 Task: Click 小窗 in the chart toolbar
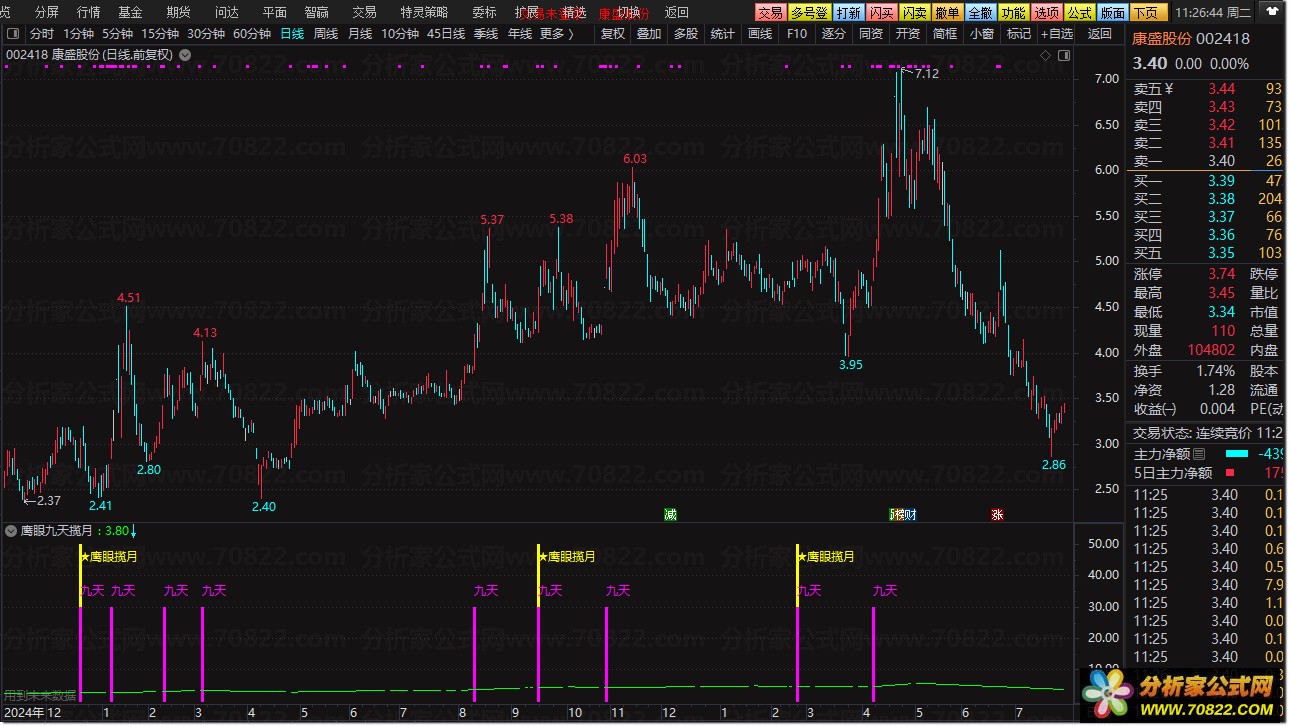pos(982,33)
